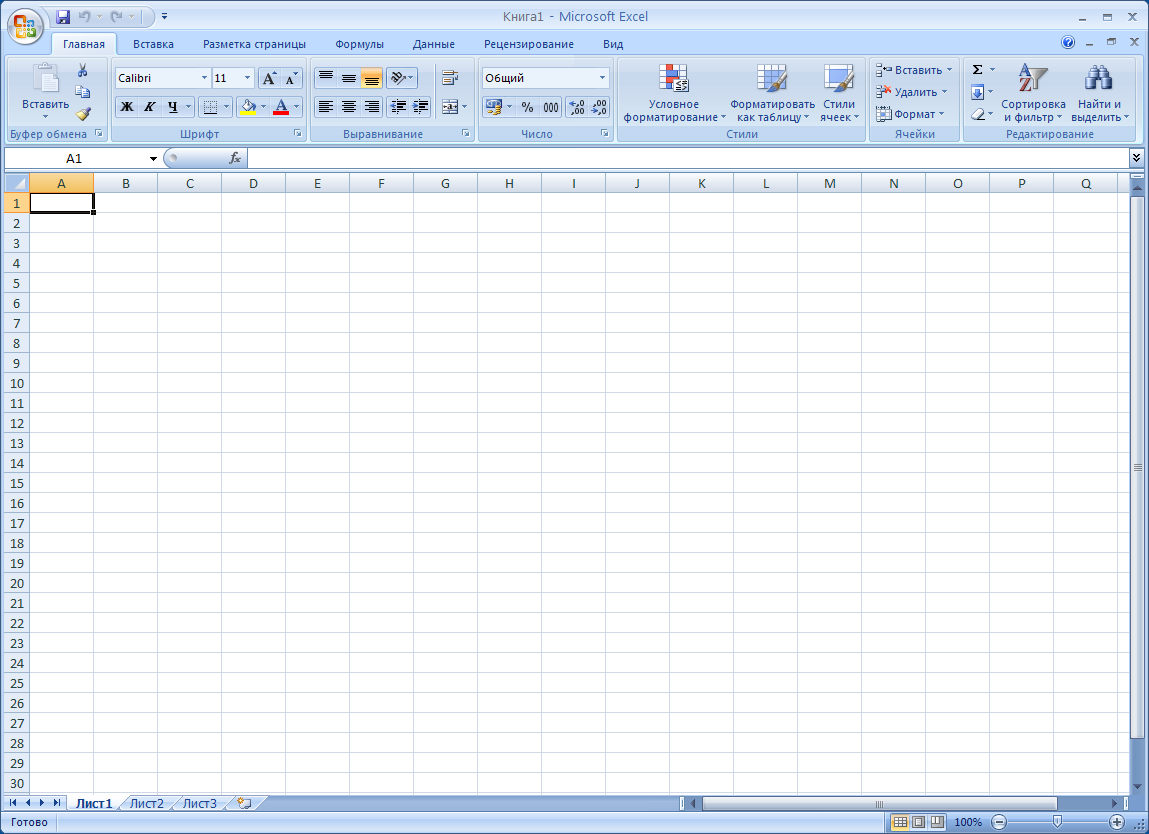Viewport: 1149px width, 834px height.
Task: Switch to the Разметка страницы tab
Action: [254, 44]
